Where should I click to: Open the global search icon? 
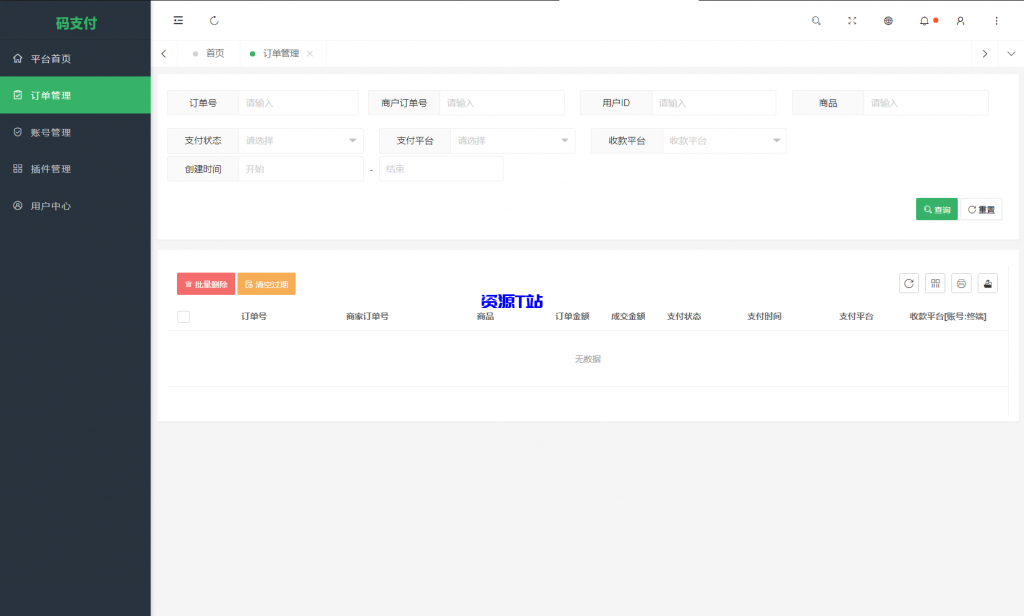(816, 20)
